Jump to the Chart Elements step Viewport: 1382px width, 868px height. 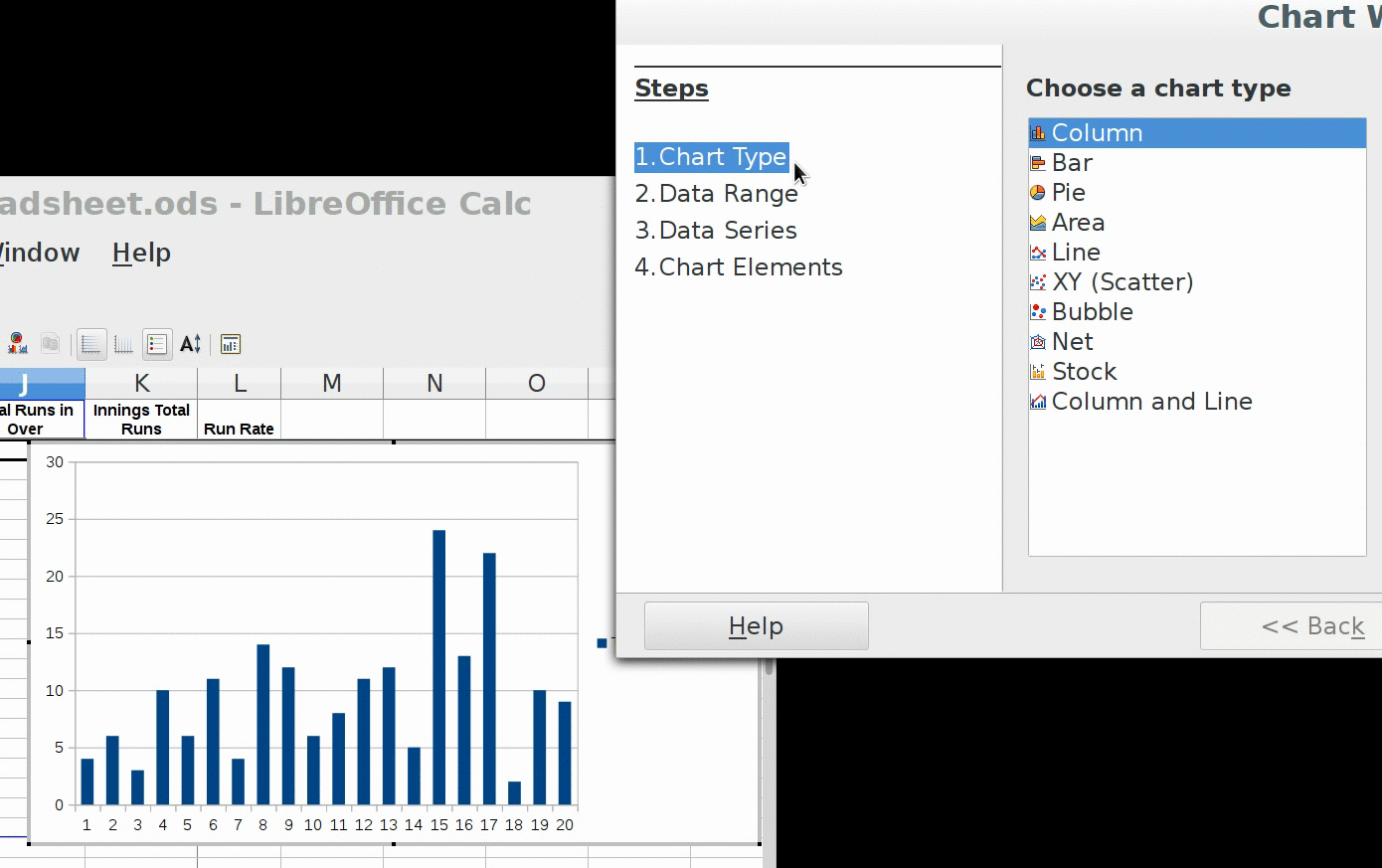[739, 267]
